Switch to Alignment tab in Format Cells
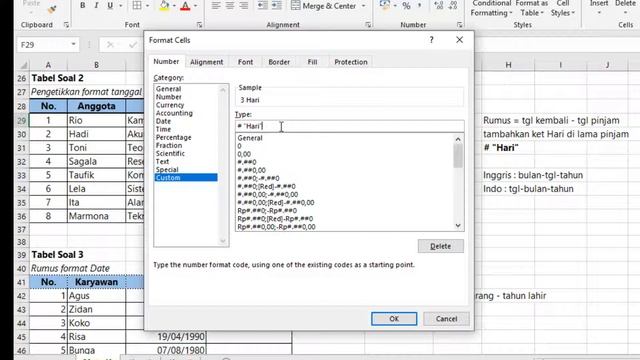640x360 pixels. coord(207,62)
